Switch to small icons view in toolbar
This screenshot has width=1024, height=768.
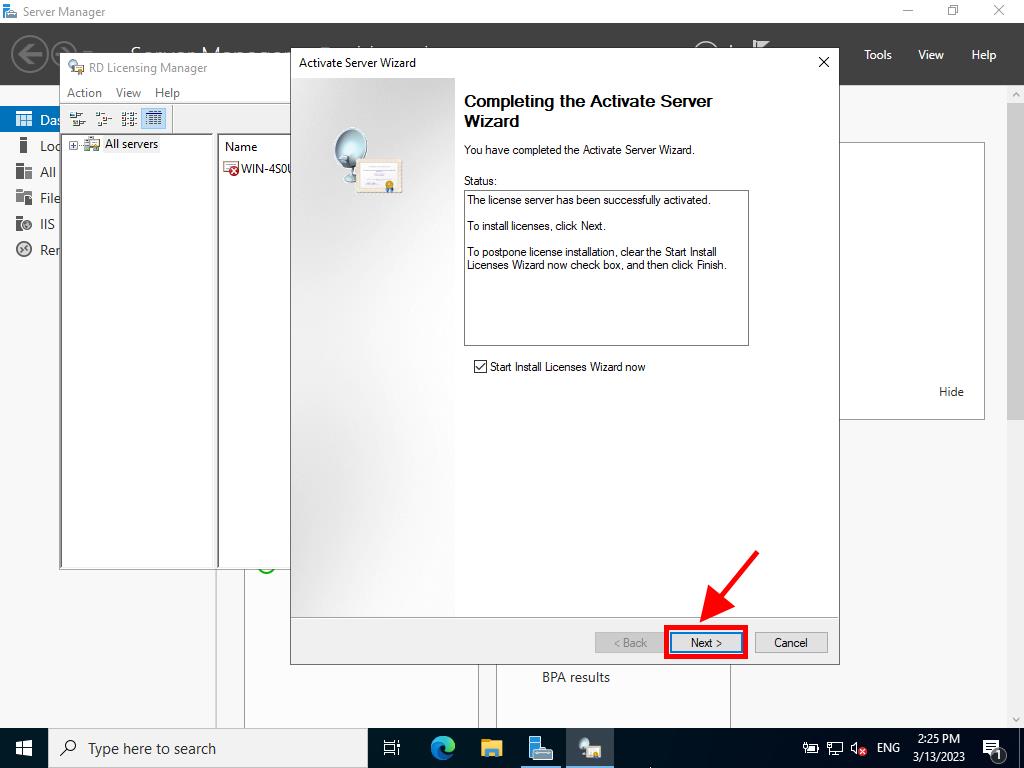click(x=103, y=119)
